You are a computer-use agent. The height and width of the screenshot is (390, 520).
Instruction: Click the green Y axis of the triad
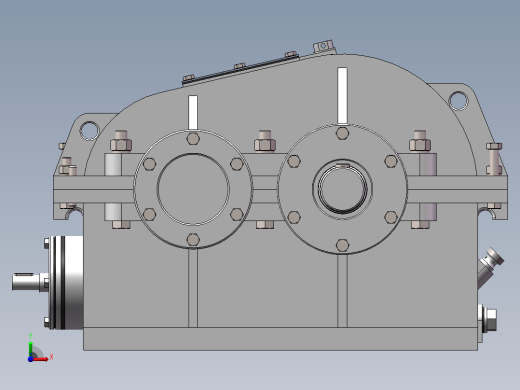tap(30, 349)
